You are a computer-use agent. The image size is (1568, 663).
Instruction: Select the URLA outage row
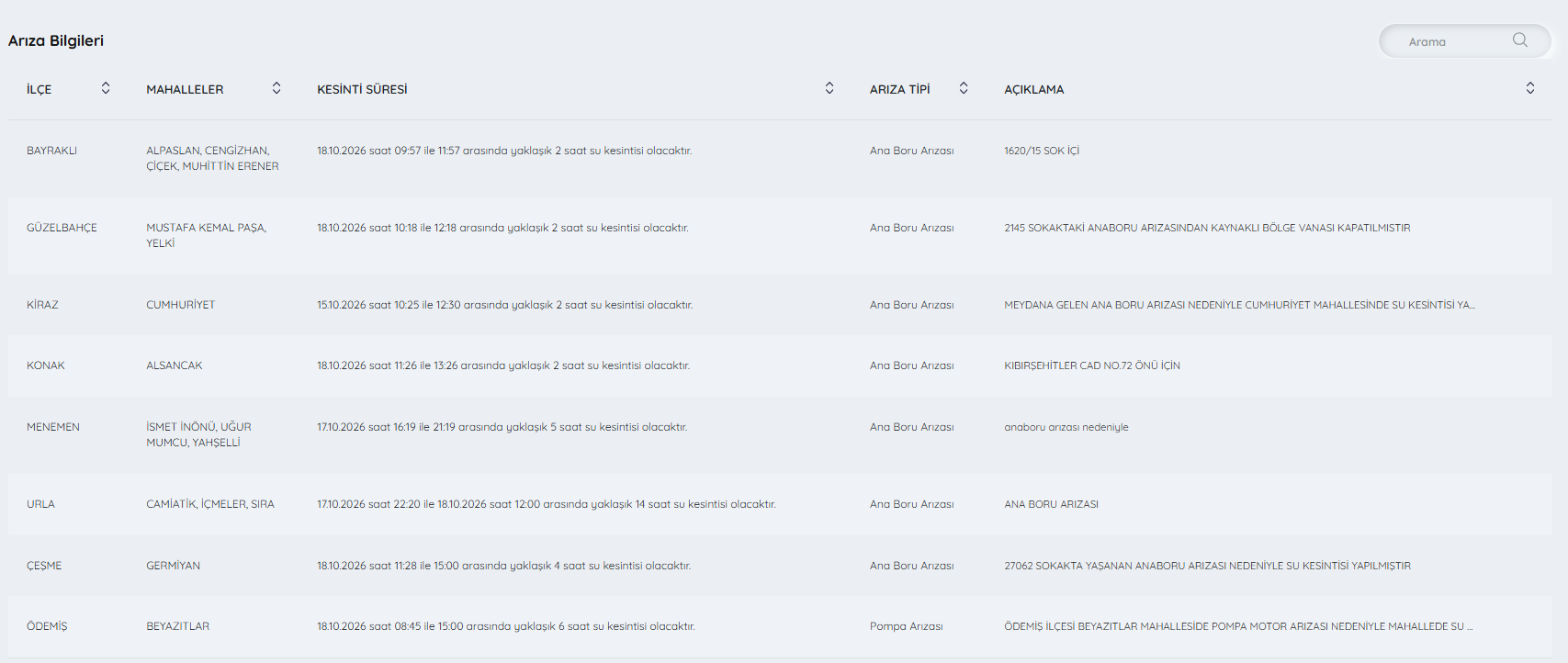coord(780,504)
